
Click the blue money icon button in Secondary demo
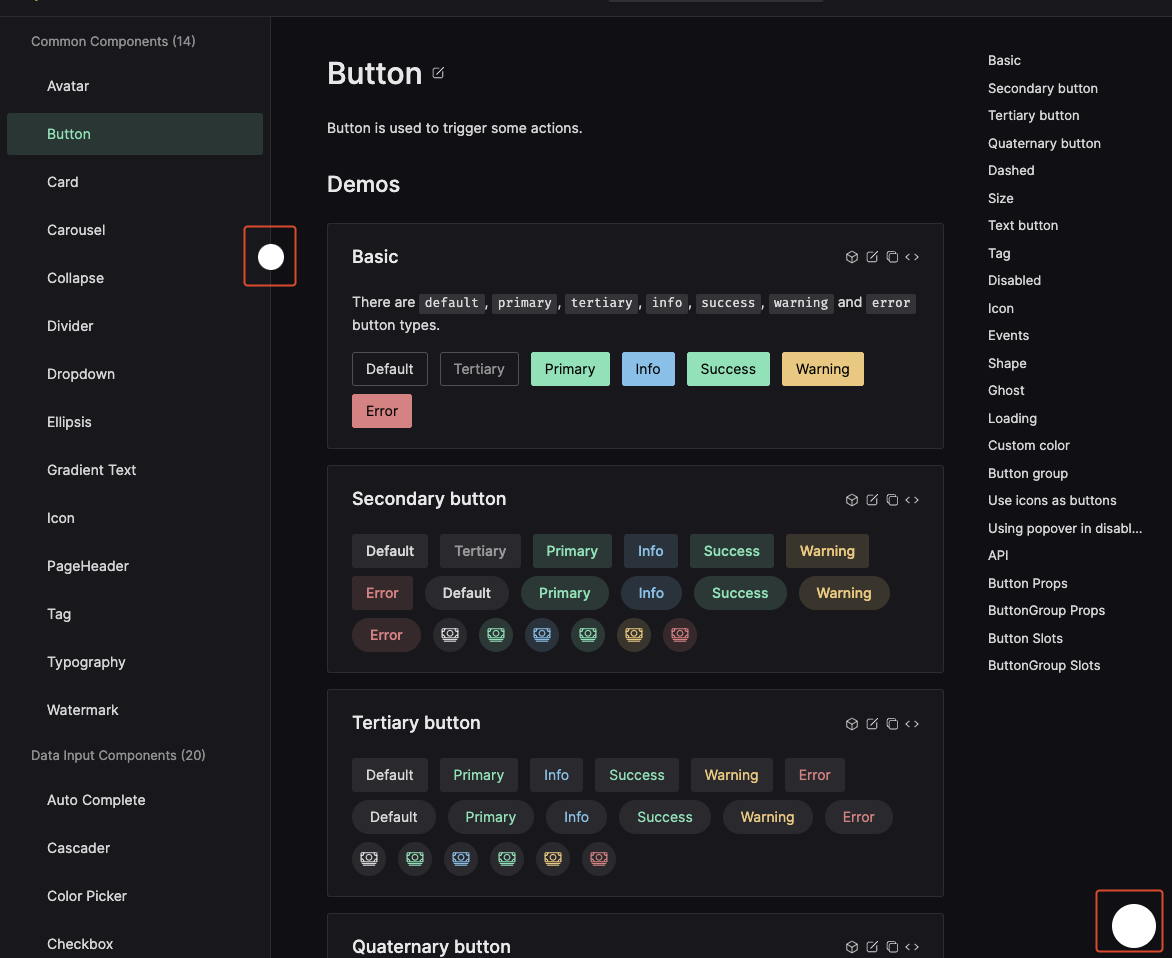[541, 635]
